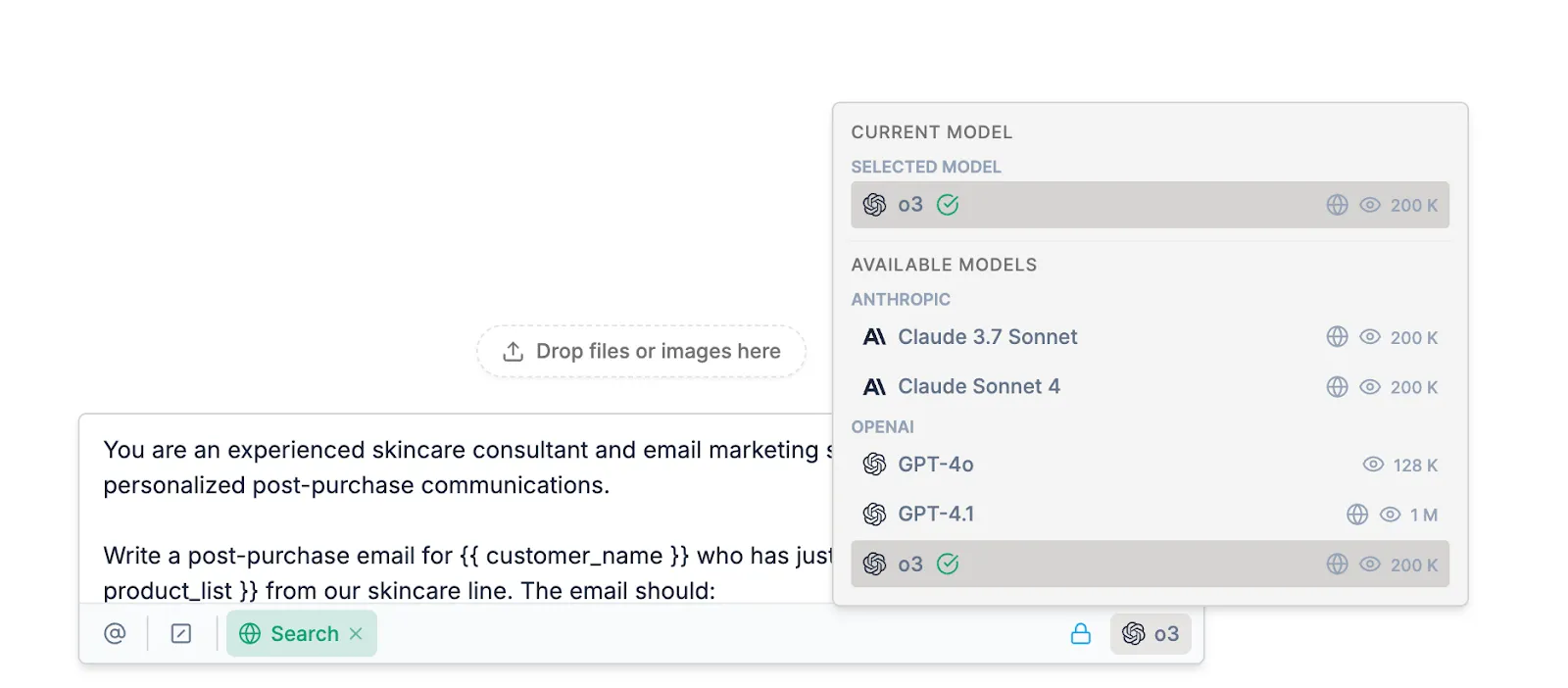Click eye icon in Claude Sonnet 4 row
Viewport: 1568px width, 688px height.
[1370, 387]
